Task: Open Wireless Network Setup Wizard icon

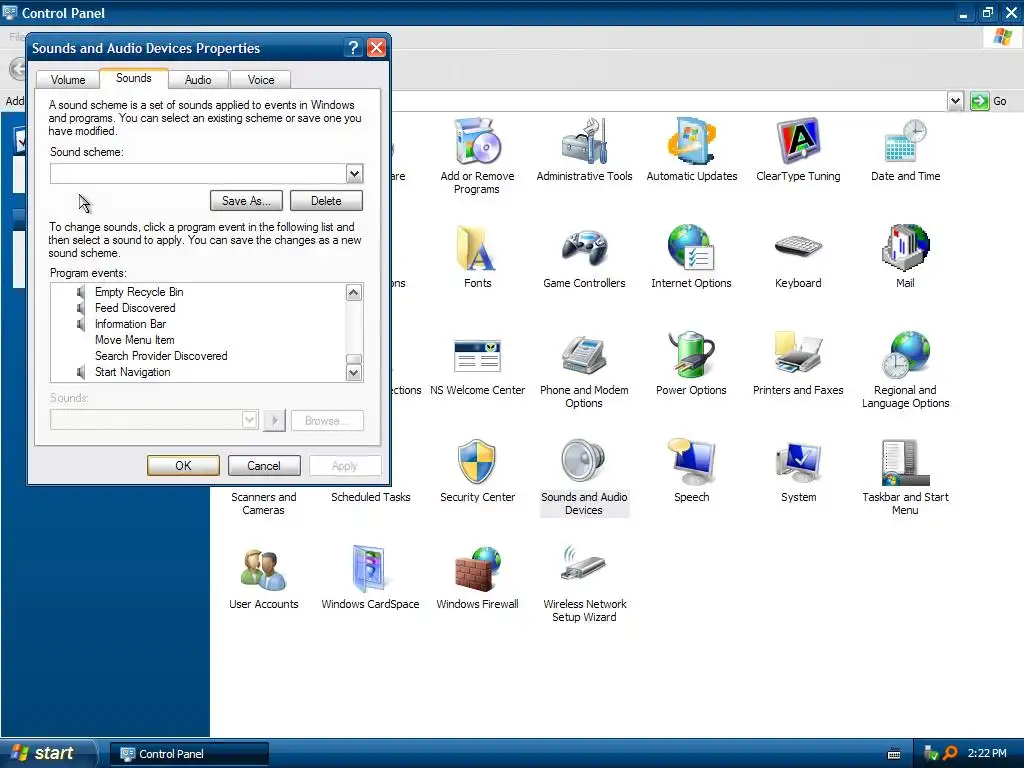Action: [584, 565]
